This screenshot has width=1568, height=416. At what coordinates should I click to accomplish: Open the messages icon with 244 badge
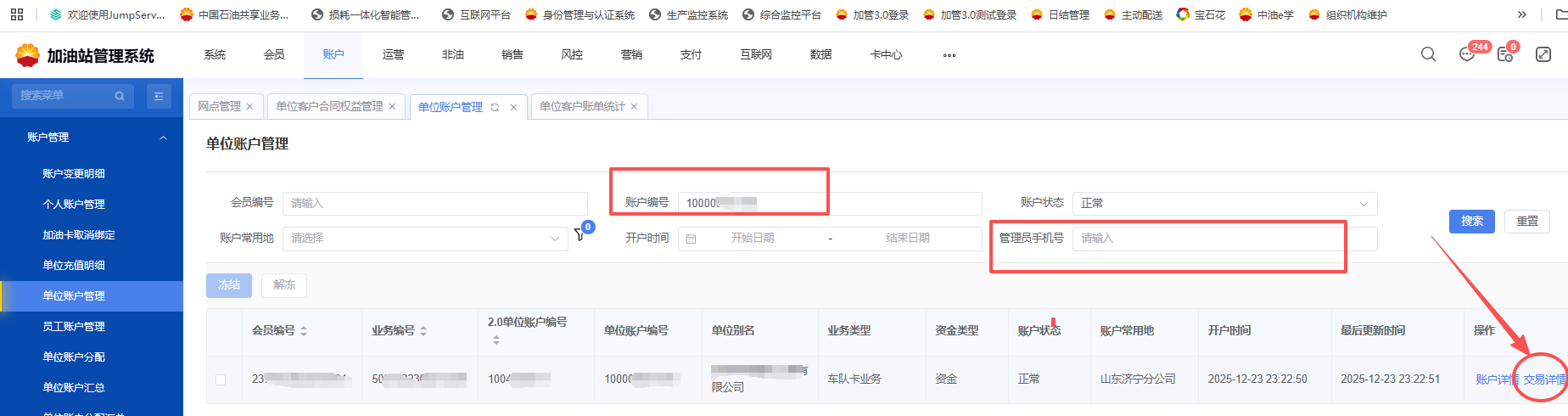[x=1467, y=54]
